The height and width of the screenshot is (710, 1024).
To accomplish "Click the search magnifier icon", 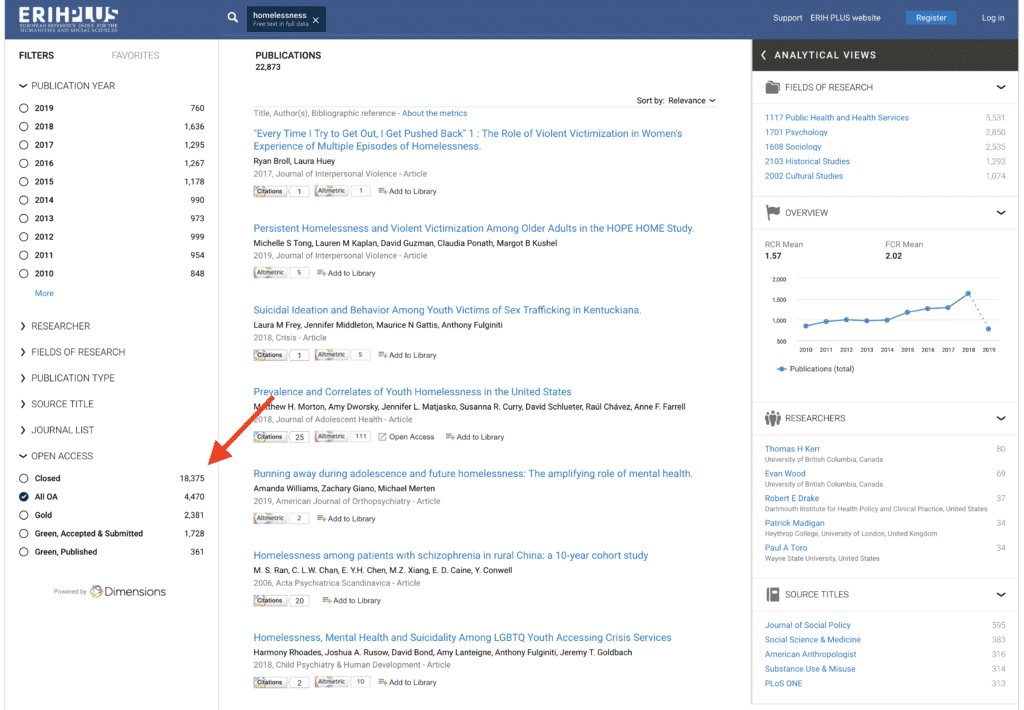I will (x=233, y=17).
